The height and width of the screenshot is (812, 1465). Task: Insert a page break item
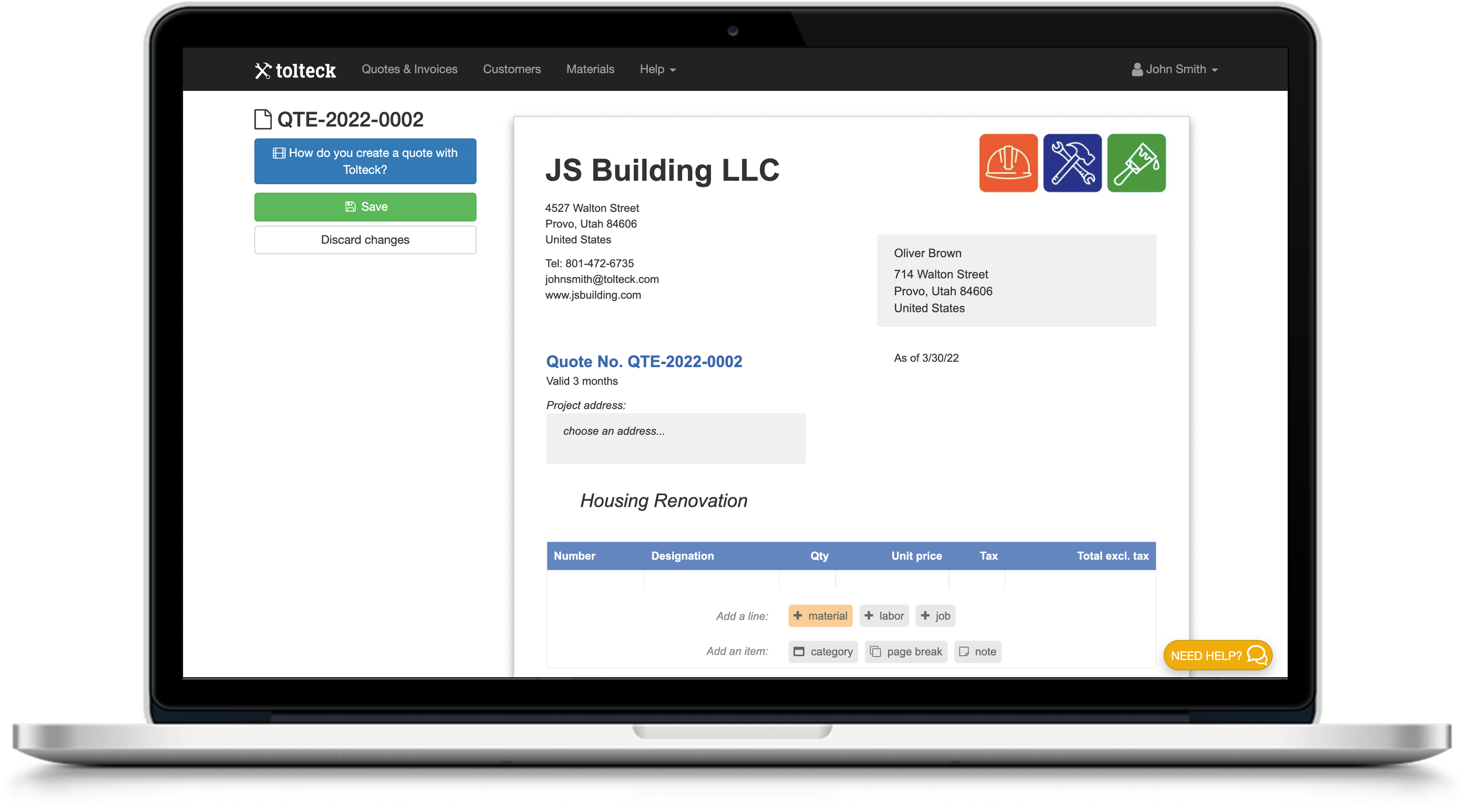pyautogui.click(x=906, y=652)
